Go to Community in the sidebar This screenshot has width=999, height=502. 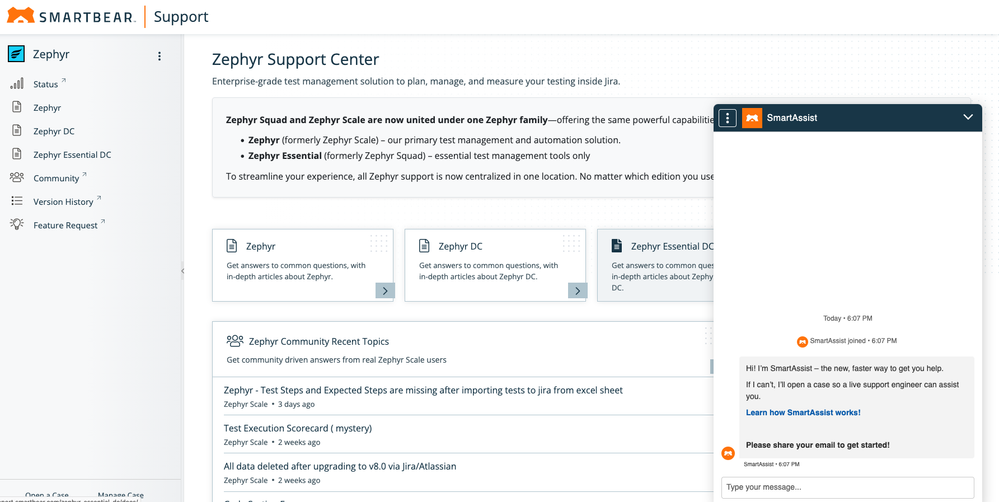(x=56, y=178)
